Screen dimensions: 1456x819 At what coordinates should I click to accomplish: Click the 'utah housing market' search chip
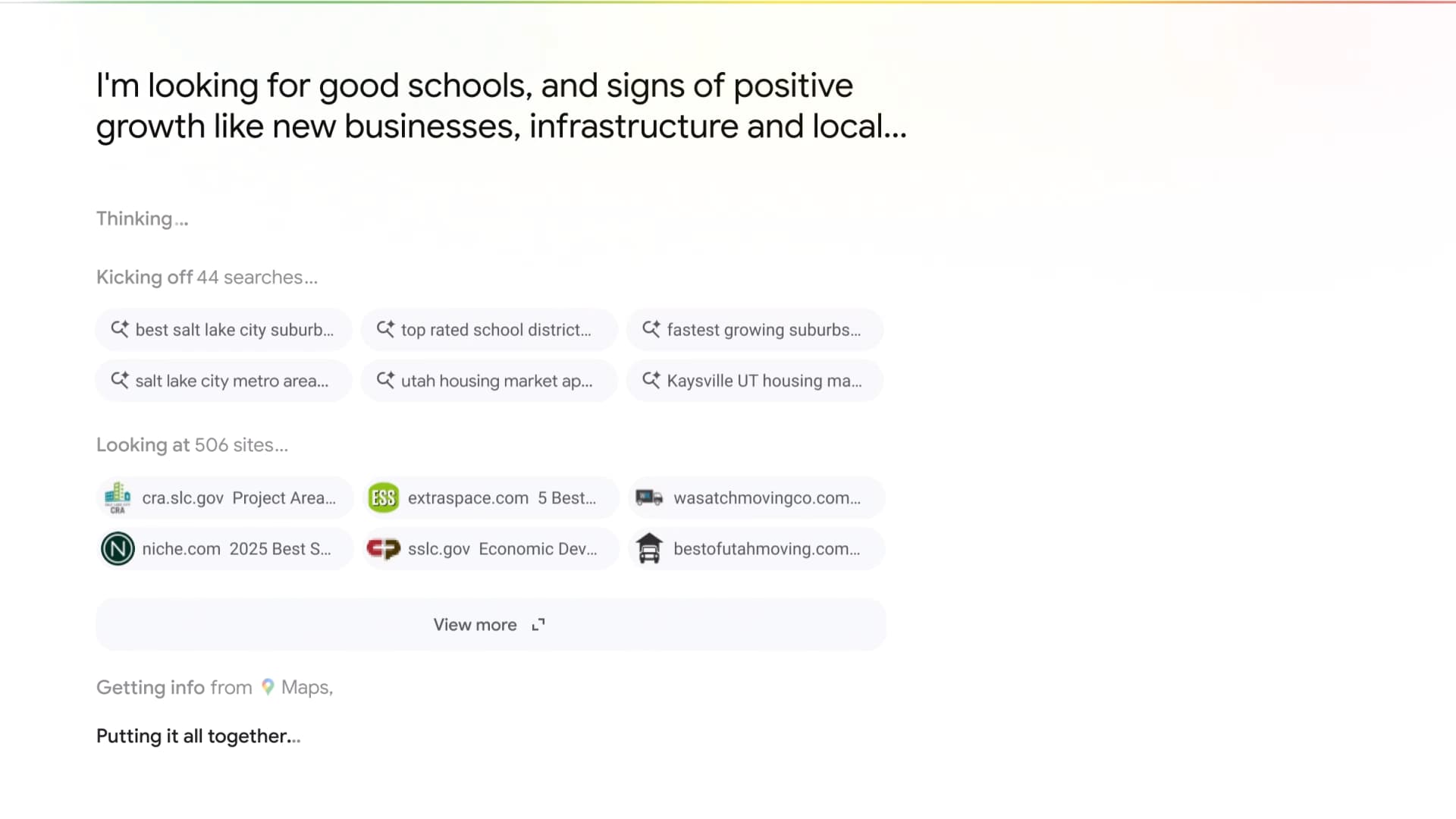pos(496,381)
